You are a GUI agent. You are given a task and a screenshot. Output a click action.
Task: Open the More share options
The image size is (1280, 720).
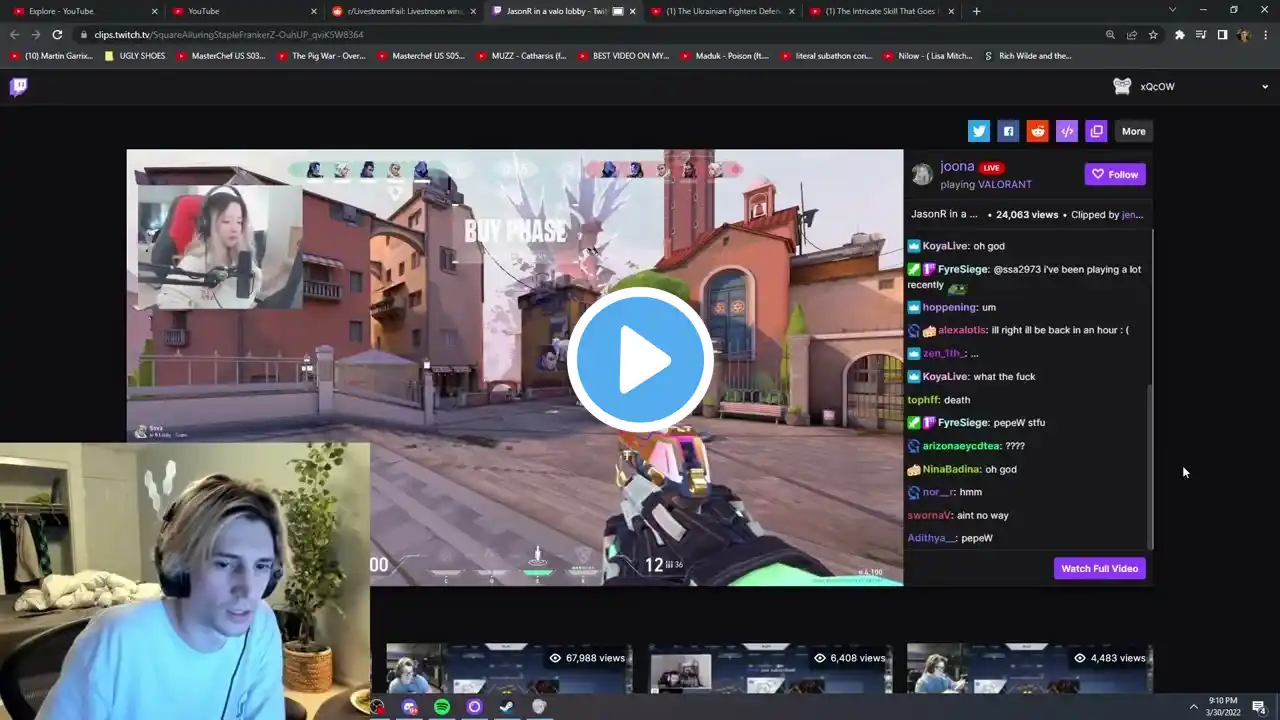tap(1133, 131)
